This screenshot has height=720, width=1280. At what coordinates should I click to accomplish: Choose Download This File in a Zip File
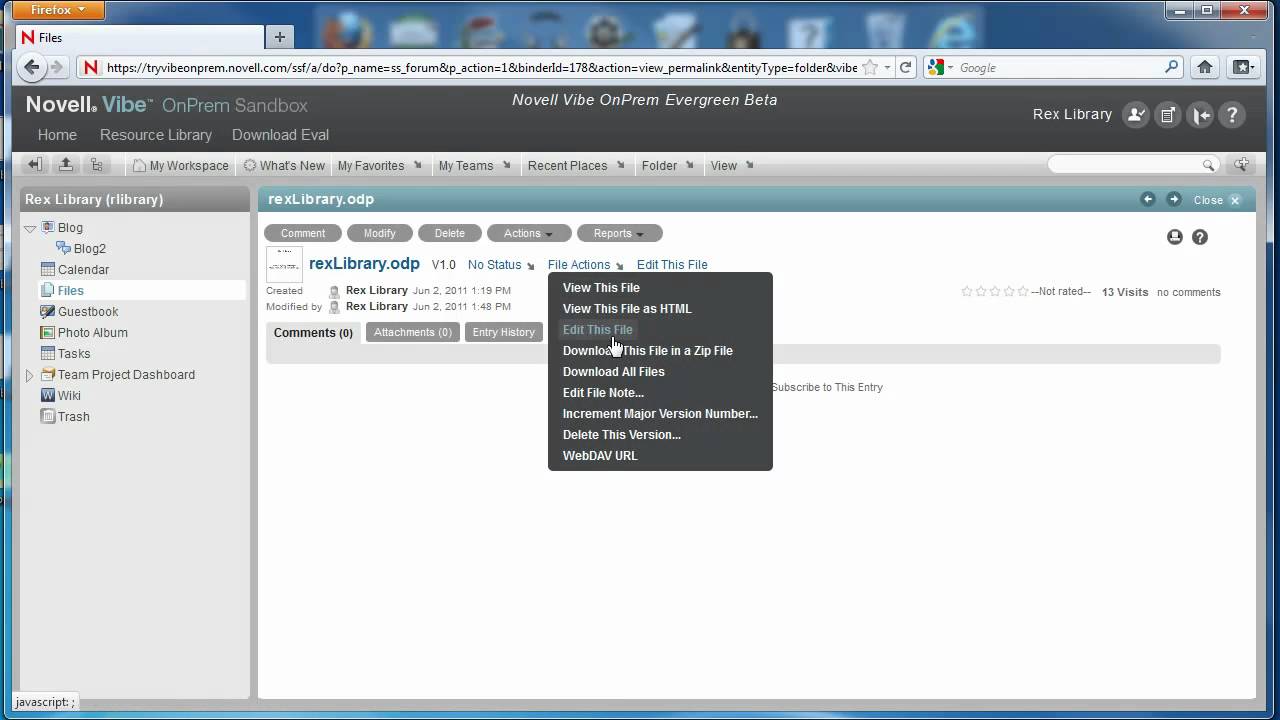click(647, 350)
